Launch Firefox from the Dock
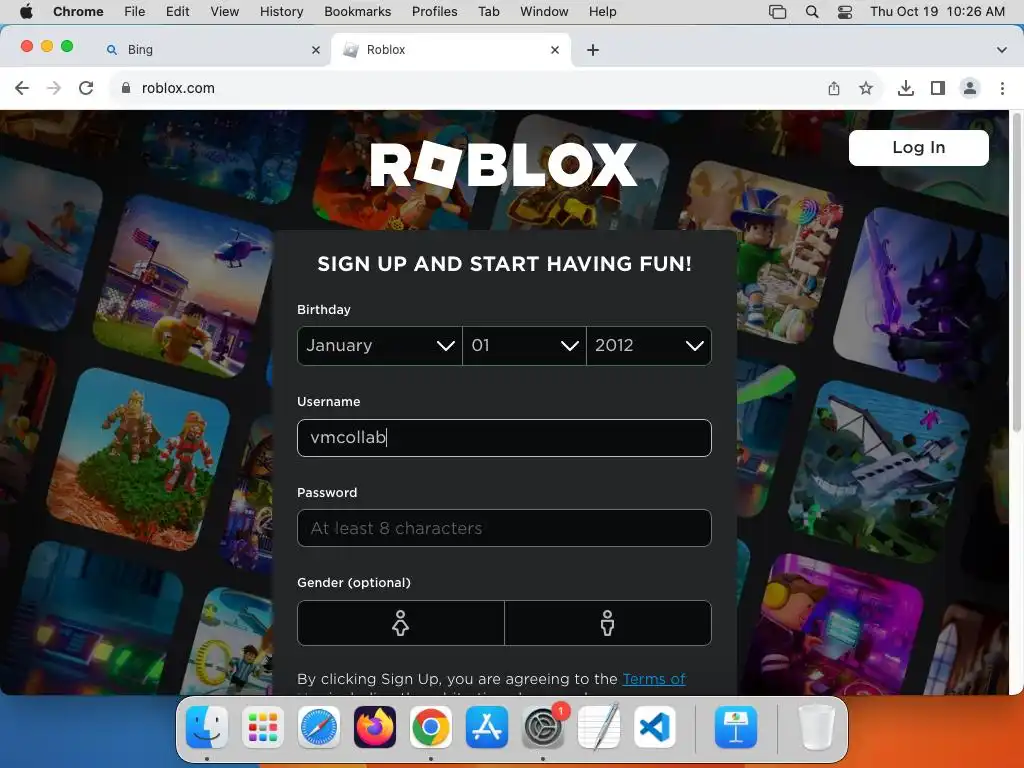Image resolution: width=1024 pixels, height=768 pixels. click(x=375, y=727)
